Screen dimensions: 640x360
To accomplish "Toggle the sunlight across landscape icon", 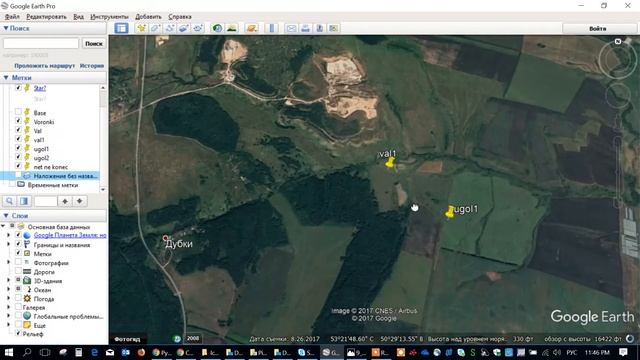I will pos(232,28).
